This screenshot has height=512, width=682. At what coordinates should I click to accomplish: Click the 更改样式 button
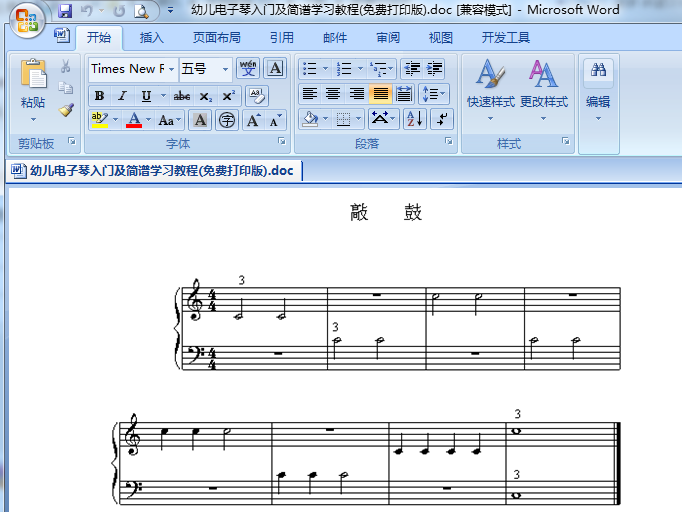click(544, 90)
